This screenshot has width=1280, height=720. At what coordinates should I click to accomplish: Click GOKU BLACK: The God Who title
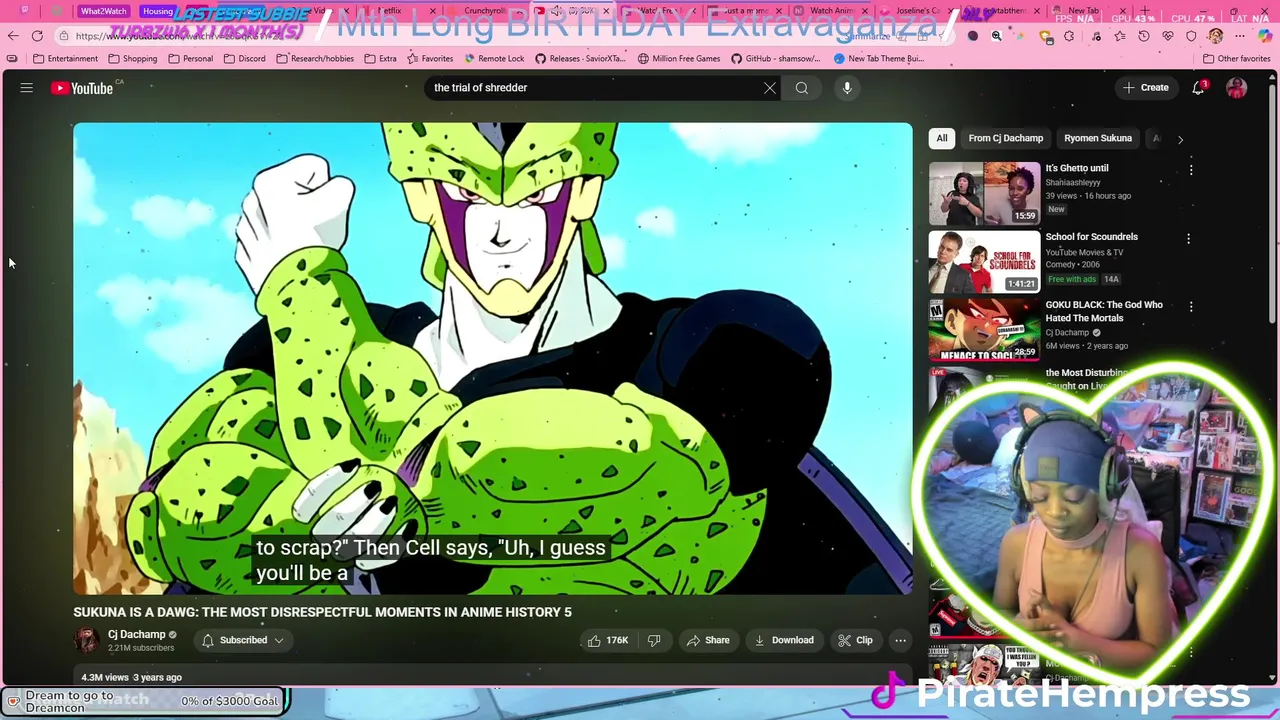(x=1104, y=311)
